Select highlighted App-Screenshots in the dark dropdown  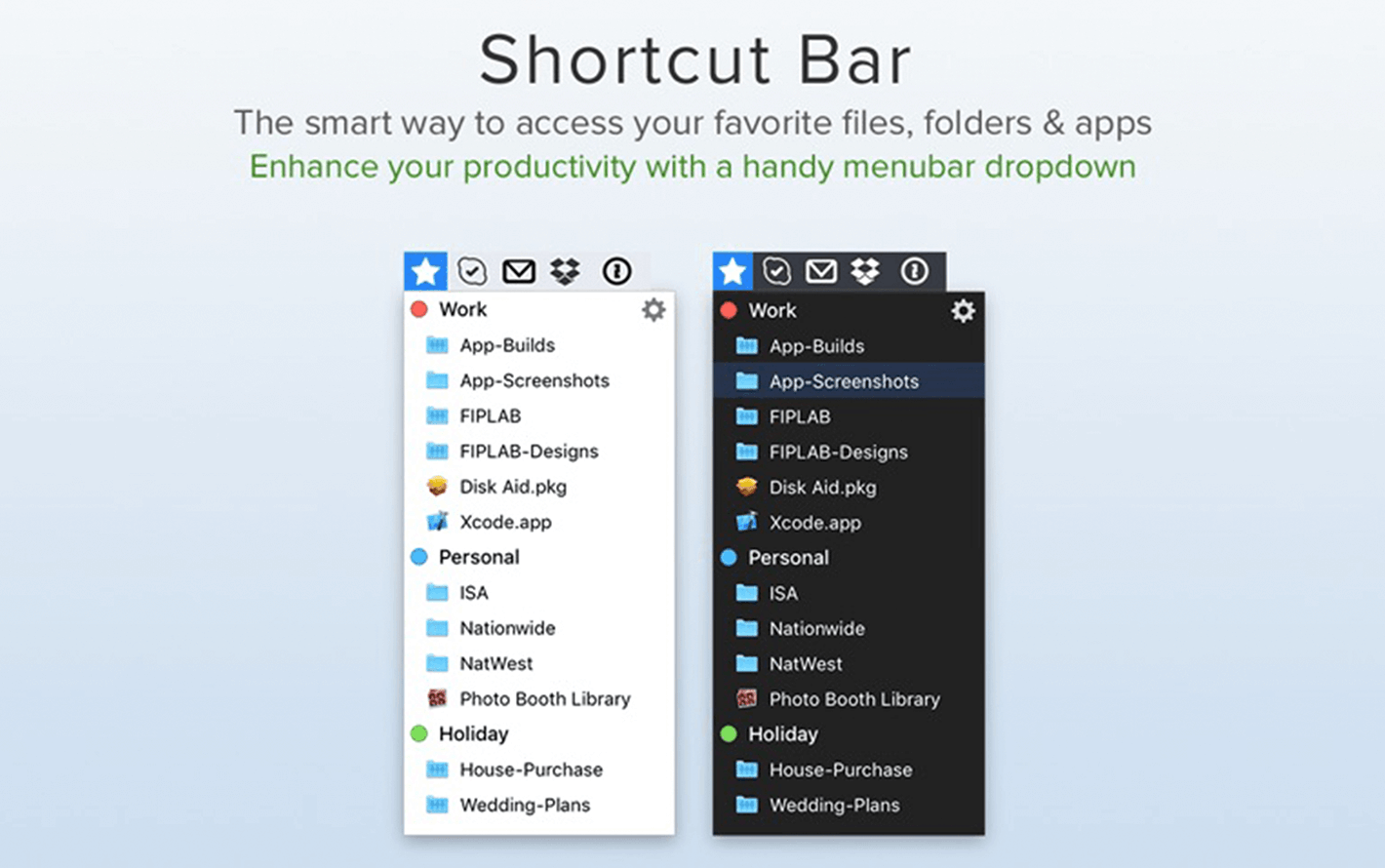tap(849, 381)
